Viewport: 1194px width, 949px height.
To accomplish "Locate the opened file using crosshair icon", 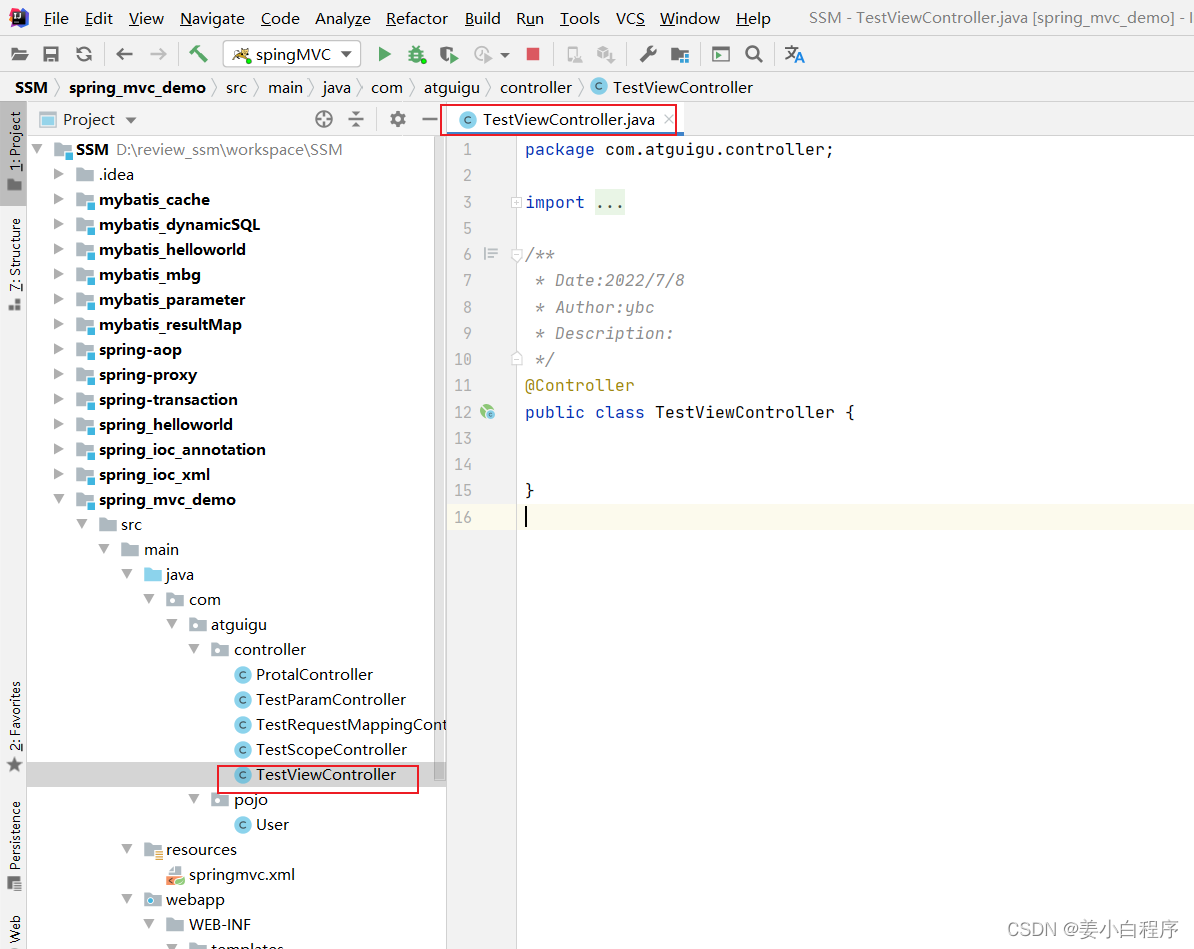I will [x=323, y=120].
